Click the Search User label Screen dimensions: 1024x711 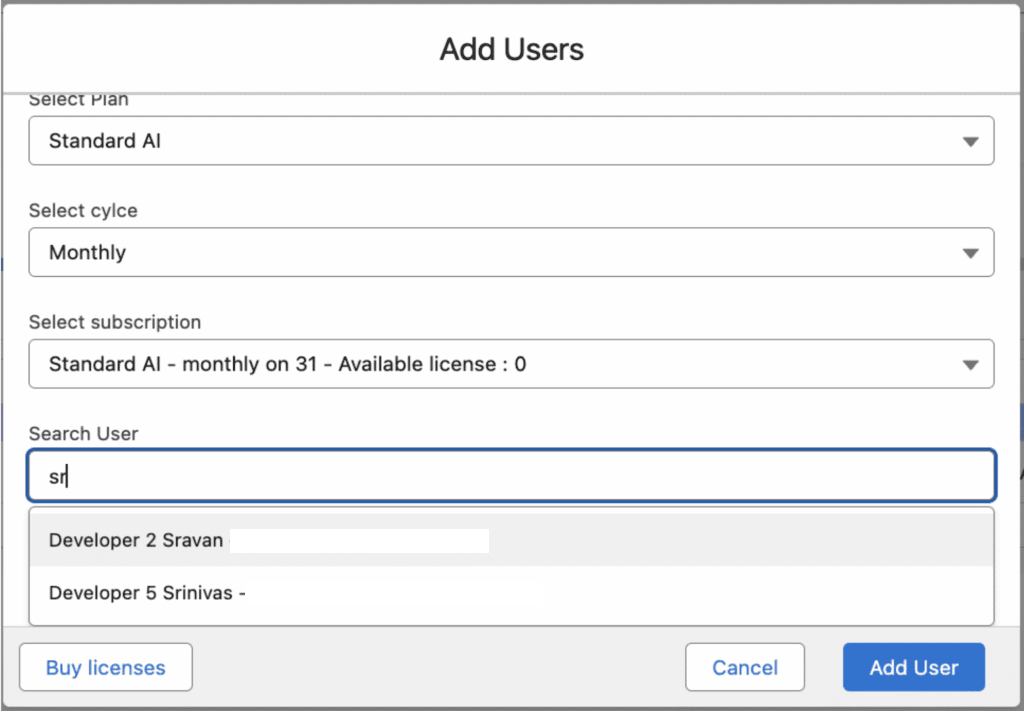pyautogui.click(x=84, y=434)
